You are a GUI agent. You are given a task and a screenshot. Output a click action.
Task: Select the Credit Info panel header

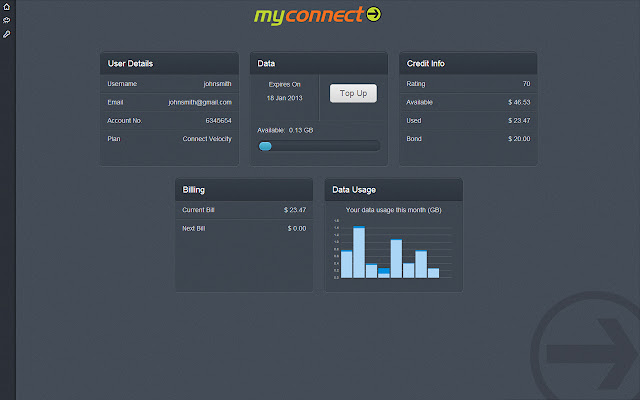tap(468, 63)
